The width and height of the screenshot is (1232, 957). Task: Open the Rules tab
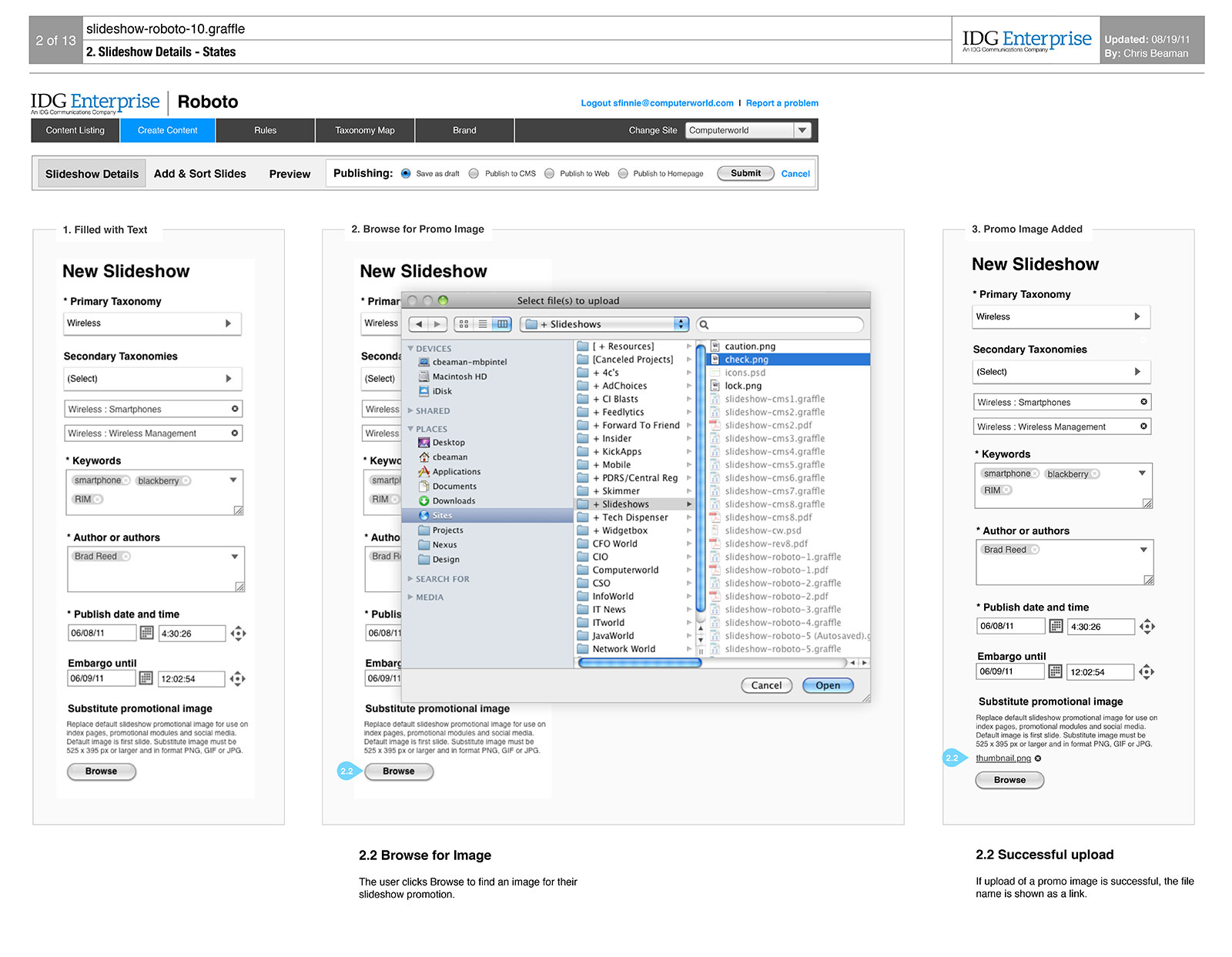click(265, 130)
